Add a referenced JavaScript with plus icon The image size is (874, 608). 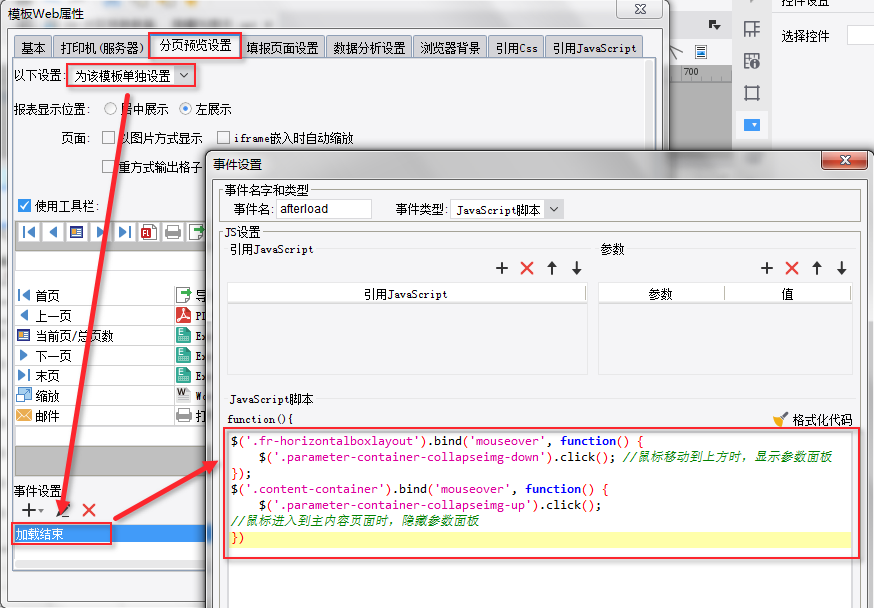coord(502,268)
